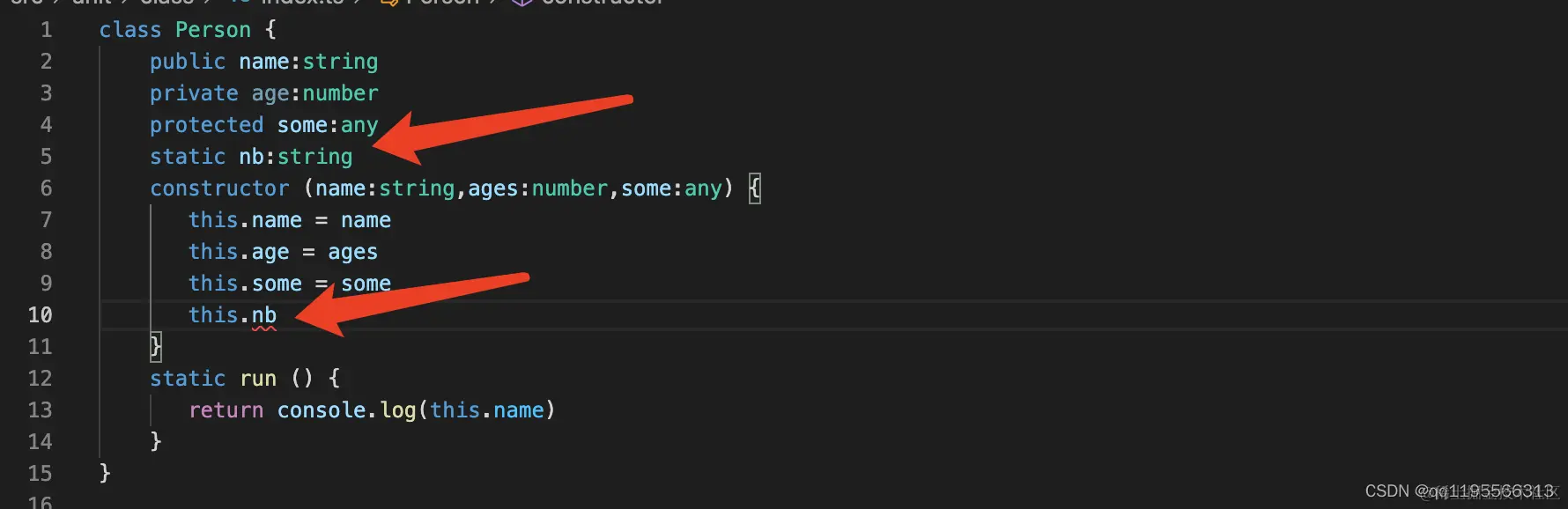1568x509 pixels.
Task: Select line number 1 in the gutter
Action: [x=46, y=30]
